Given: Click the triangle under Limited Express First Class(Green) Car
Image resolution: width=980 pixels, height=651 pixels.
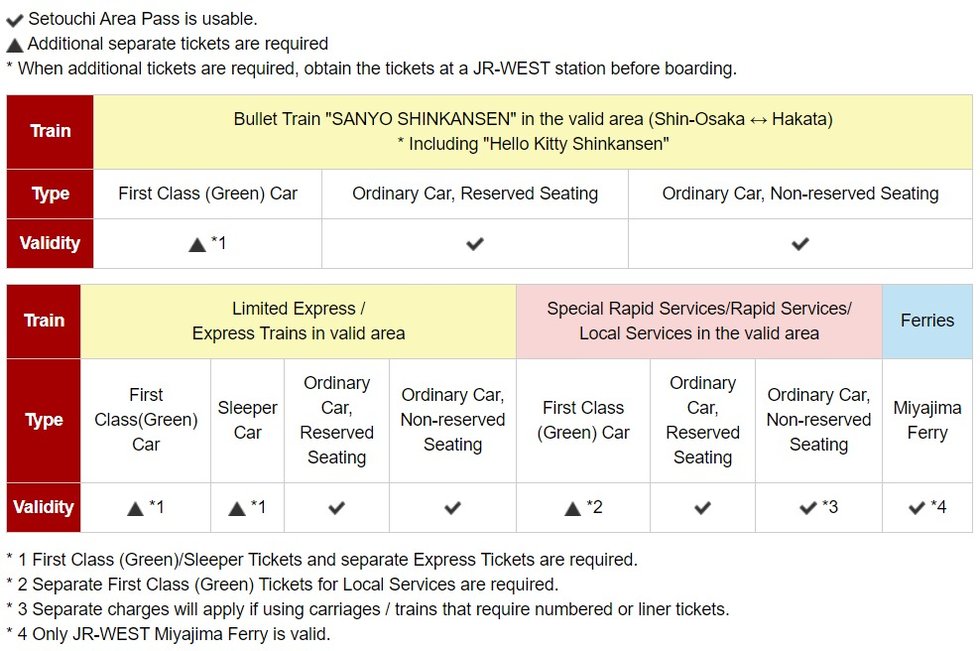Looking at the screenshot, I should point(136,508).
